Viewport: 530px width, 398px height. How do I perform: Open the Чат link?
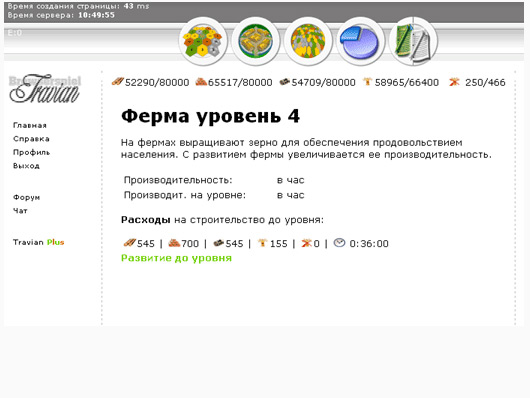(x=20, y=211)
